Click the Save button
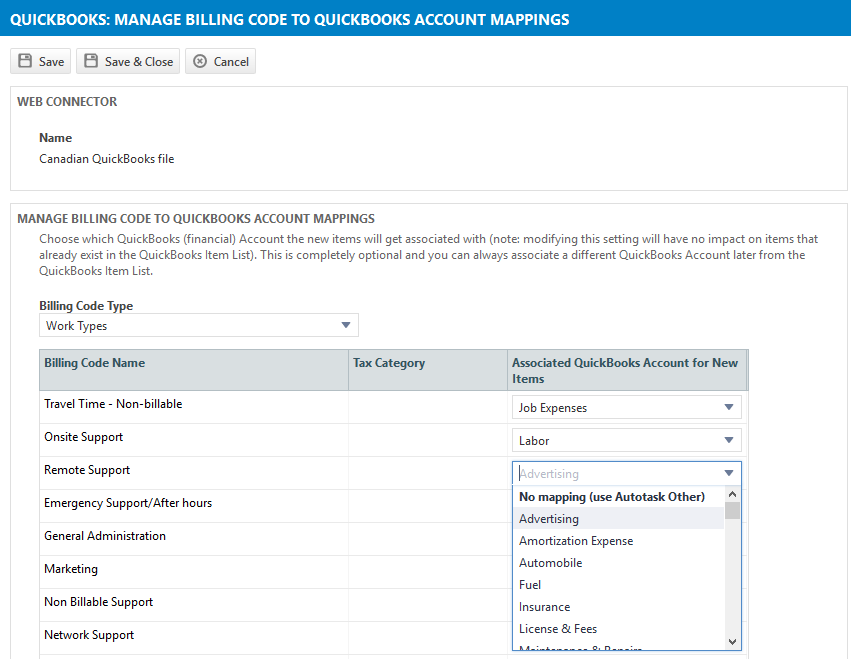The width and height of the screenshot is (851, 659). pyautogui.click(x=41, y=61)
